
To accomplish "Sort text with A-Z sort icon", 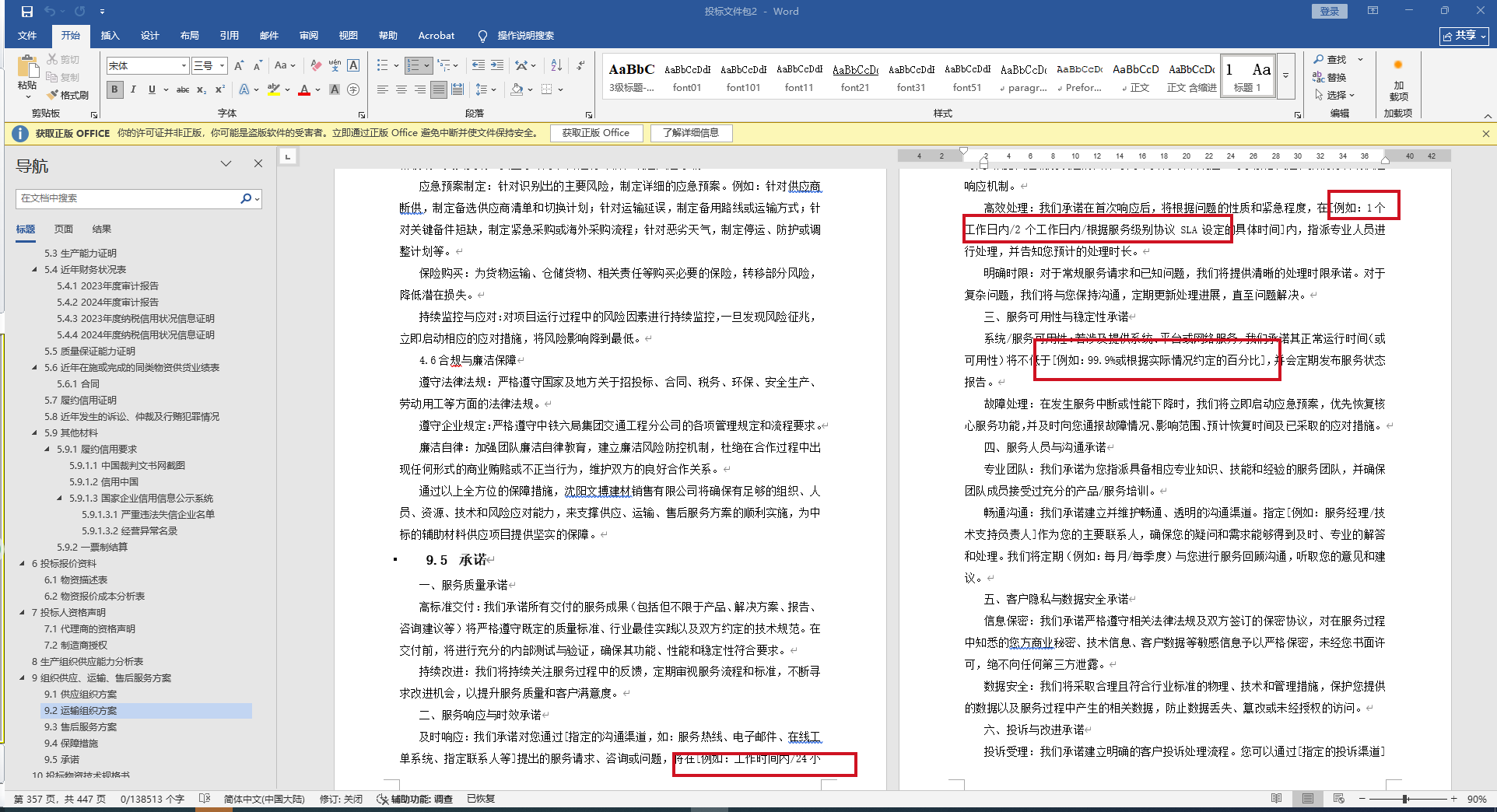I will coord(556,66).
